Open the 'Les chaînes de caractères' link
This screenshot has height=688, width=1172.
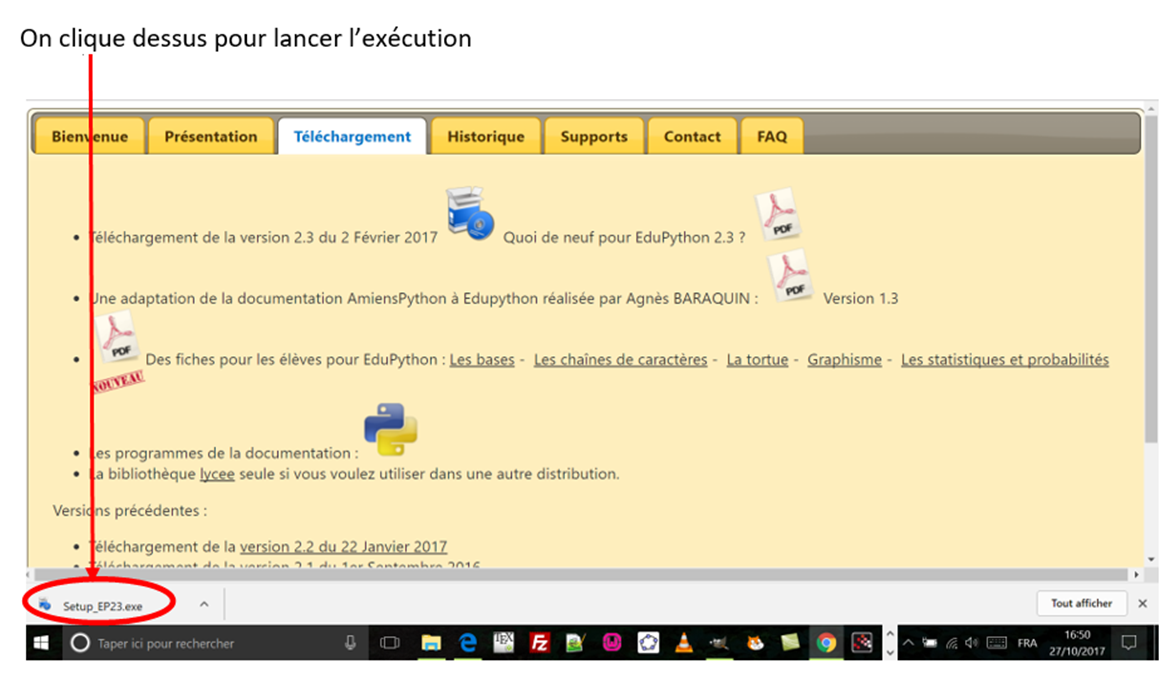(620, 360)
